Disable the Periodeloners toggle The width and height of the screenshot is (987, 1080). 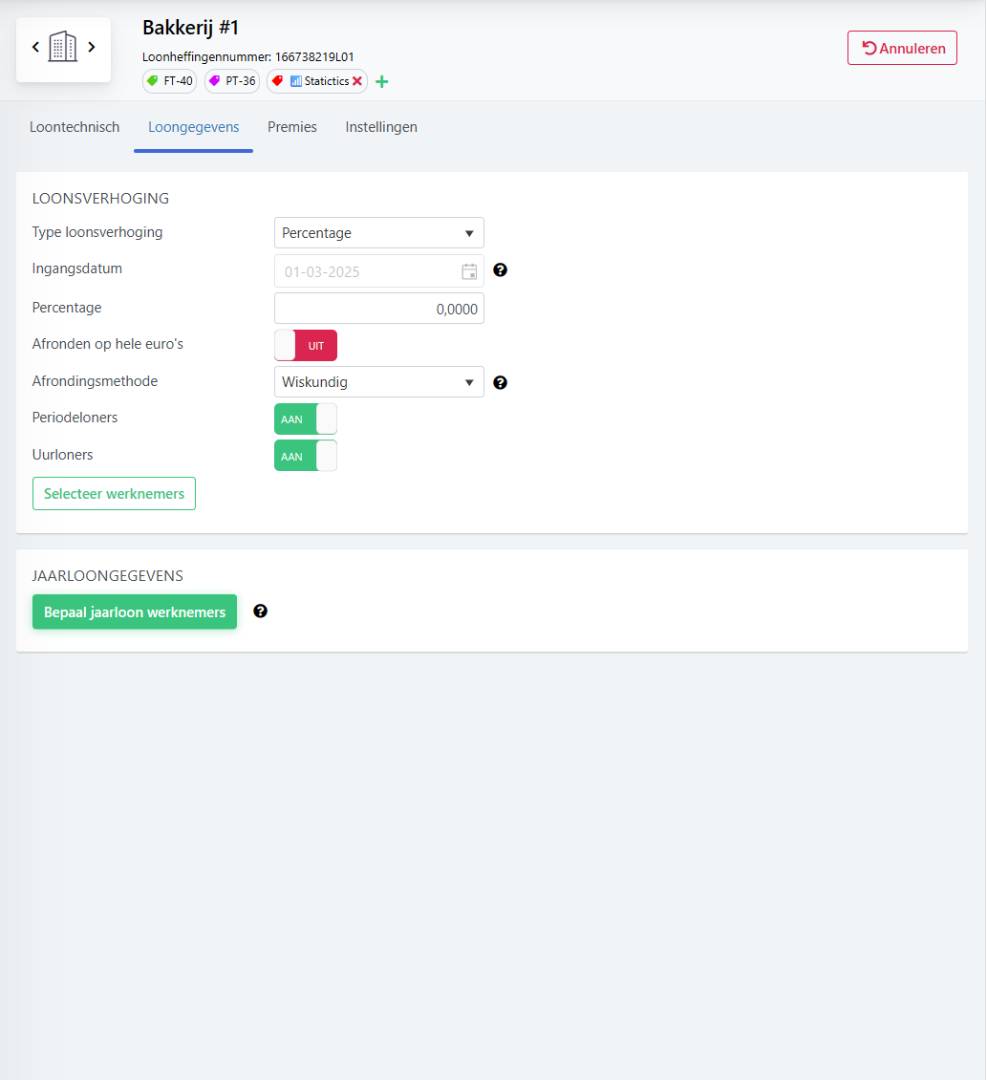tap(306, 419)
